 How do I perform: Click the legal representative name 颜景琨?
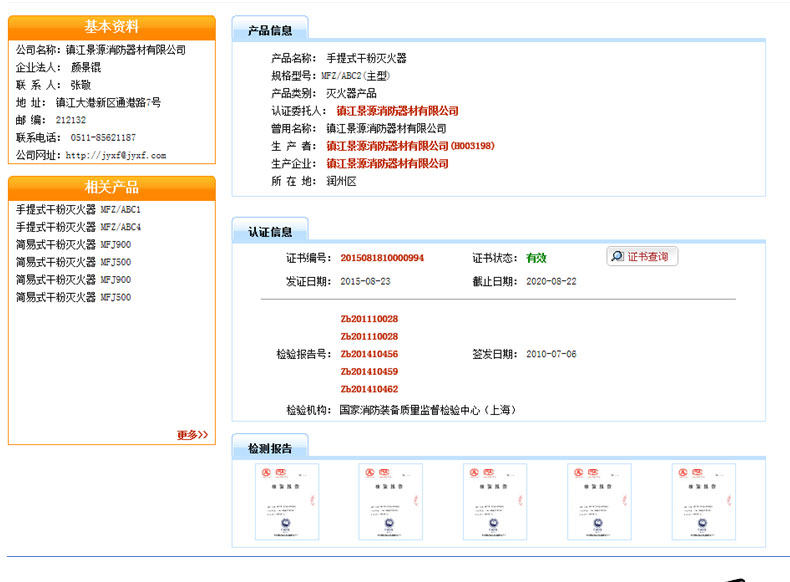pyautogui.click(x=86, y=68)
